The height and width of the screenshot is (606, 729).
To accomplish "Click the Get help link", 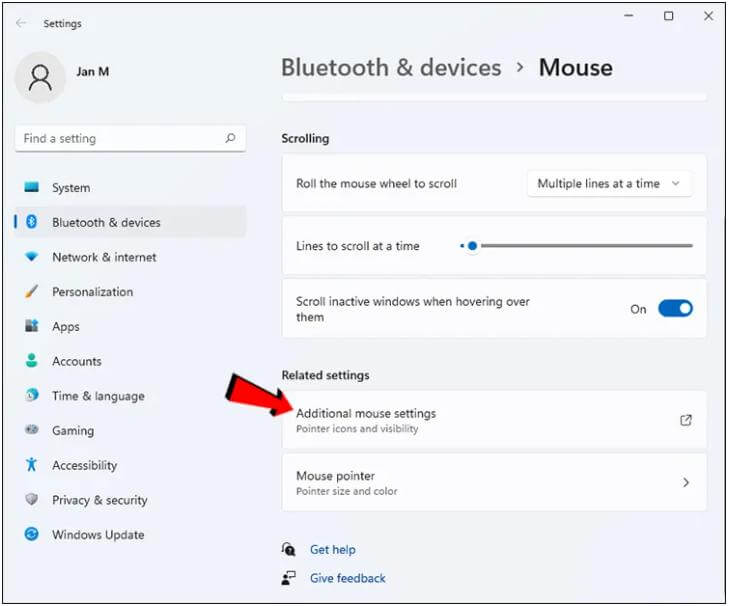I will (x=333, y=549).
